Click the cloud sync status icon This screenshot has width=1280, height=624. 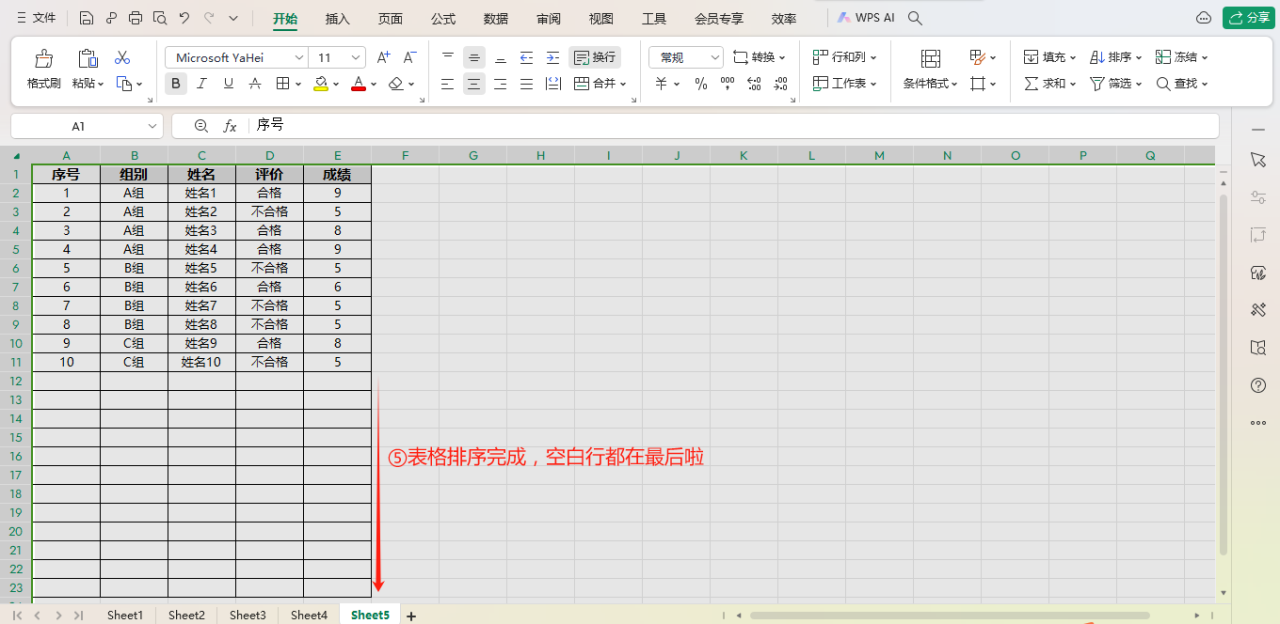tap(1204, 18)
